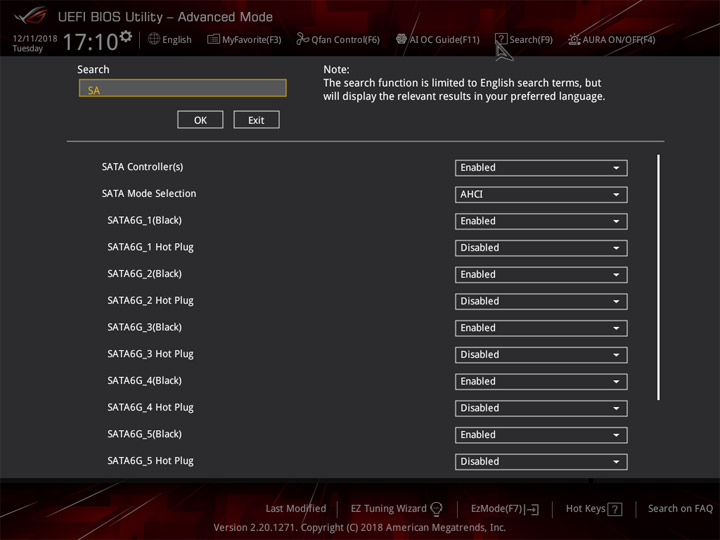Open Last Modified settings
720x540 pixels.
296,508
